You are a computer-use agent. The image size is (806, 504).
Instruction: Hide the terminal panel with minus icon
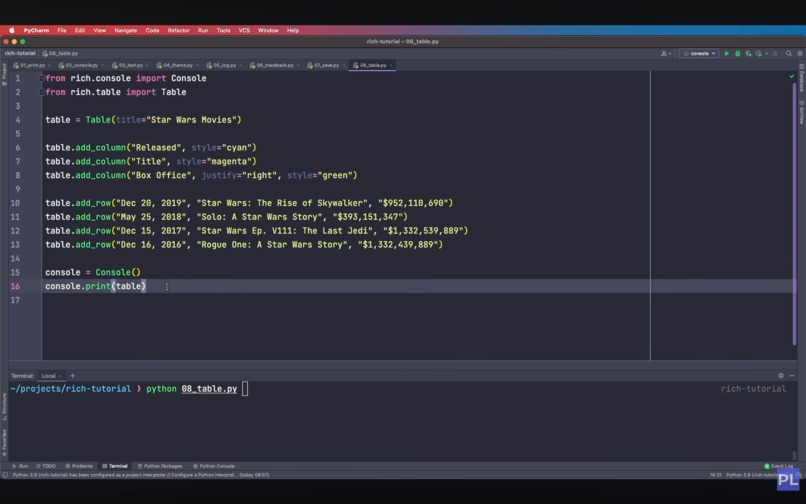pyautogui.click(x=792, y=375)
